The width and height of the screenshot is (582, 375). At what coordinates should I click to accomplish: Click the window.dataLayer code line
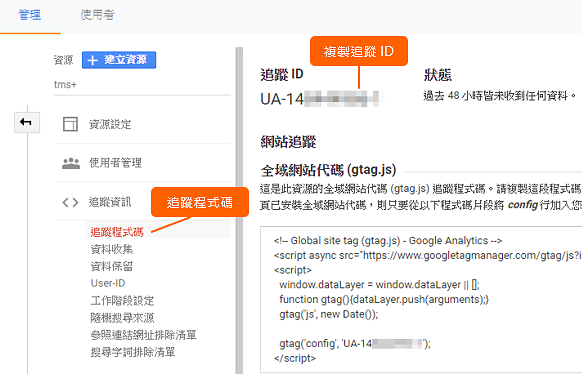pyautogui.click(x=379, y=285)
